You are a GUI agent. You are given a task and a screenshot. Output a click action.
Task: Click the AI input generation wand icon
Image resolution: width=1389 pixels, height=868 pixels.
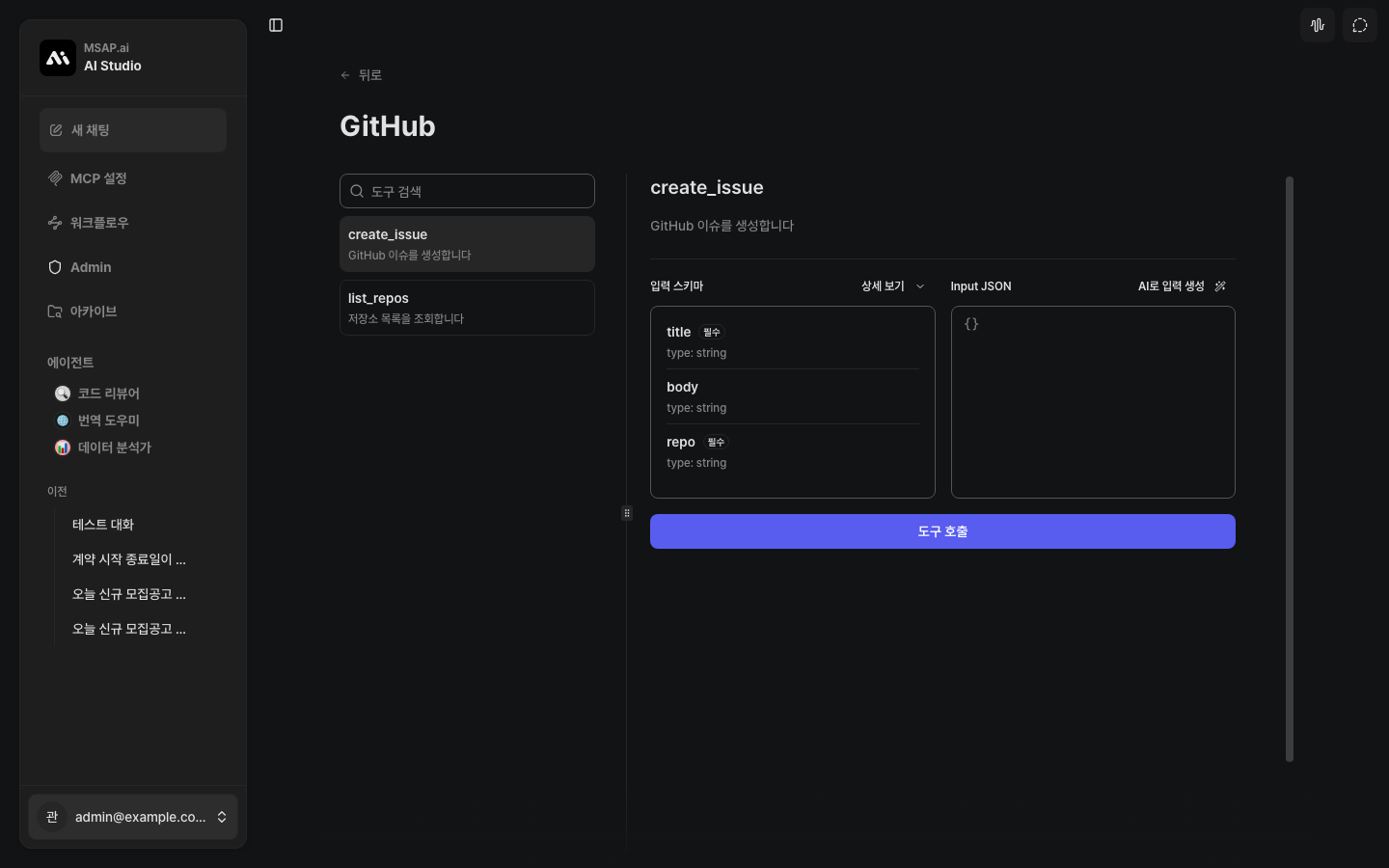[1220, 286]
